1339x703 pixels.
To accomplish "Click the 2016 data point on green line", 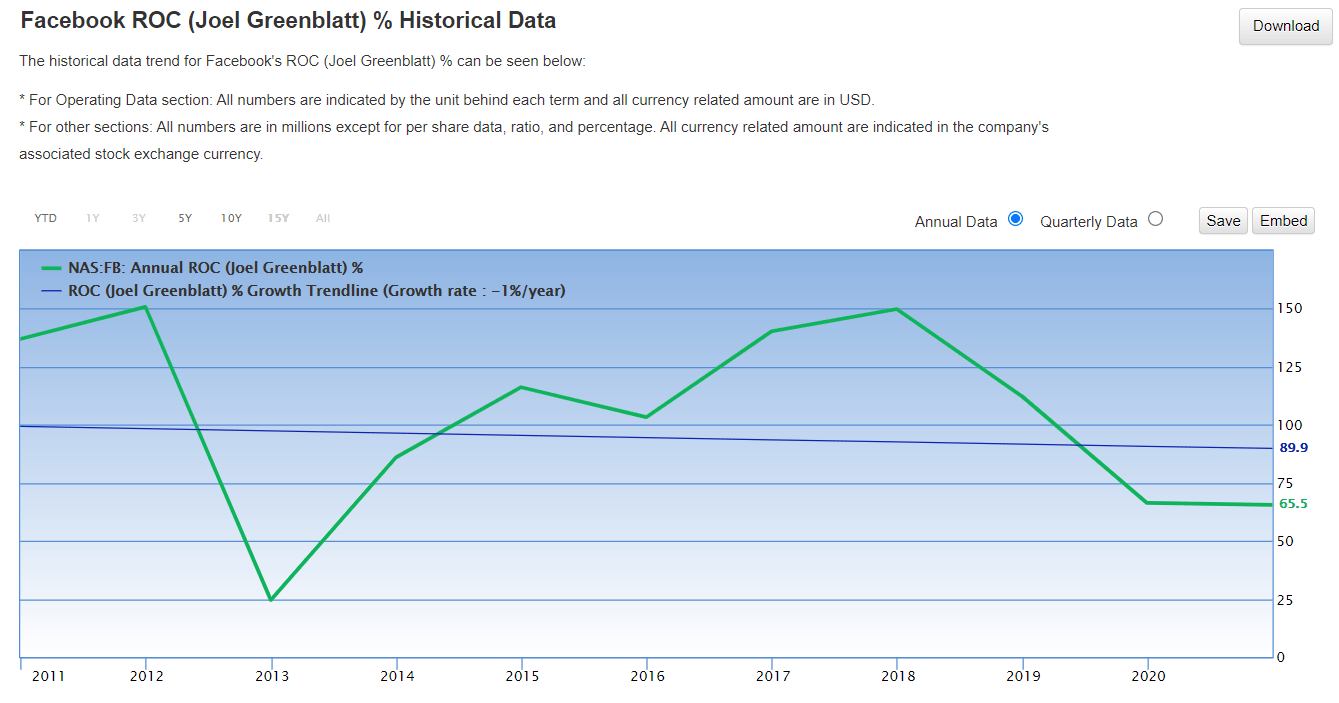I will [x=647, y=417].
